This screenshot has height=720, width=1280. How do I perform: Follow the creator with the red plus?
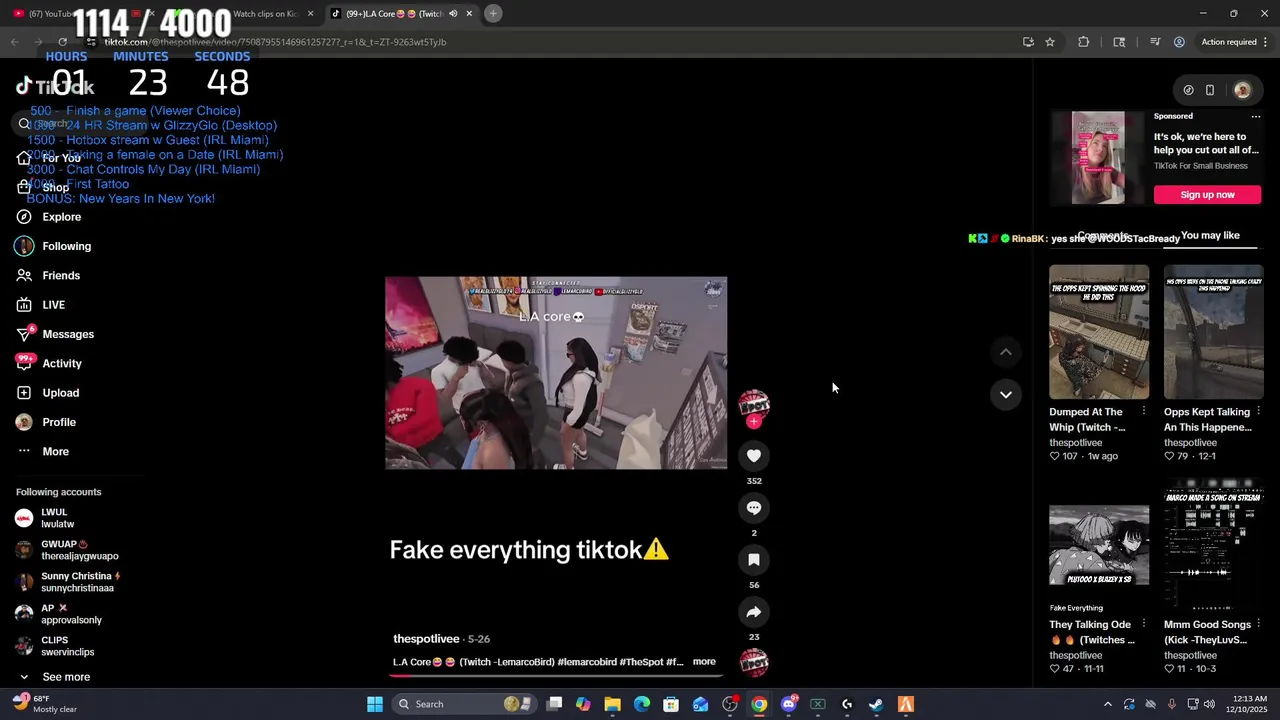(x=754, y=422)
